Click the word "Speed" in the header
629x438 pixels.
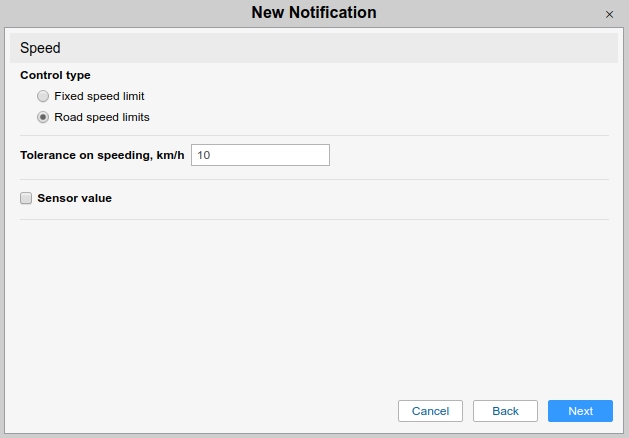(41, 47)
